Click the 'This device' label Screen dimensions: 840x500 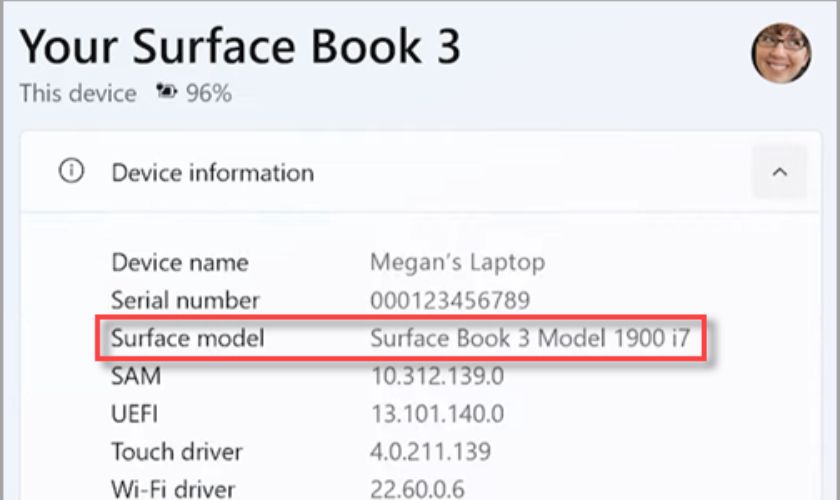click(x=78, y=93)
